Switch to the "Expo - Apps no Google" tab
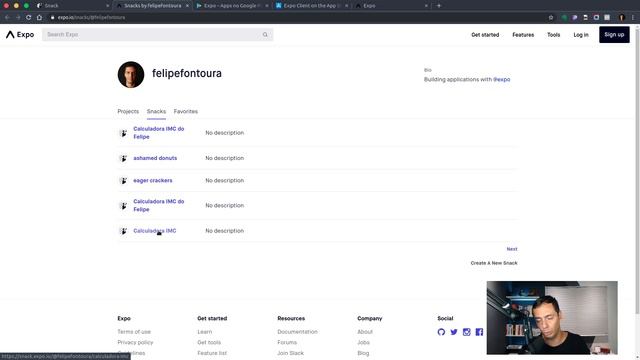The image size is (640, 360). (x=231, y=6)
